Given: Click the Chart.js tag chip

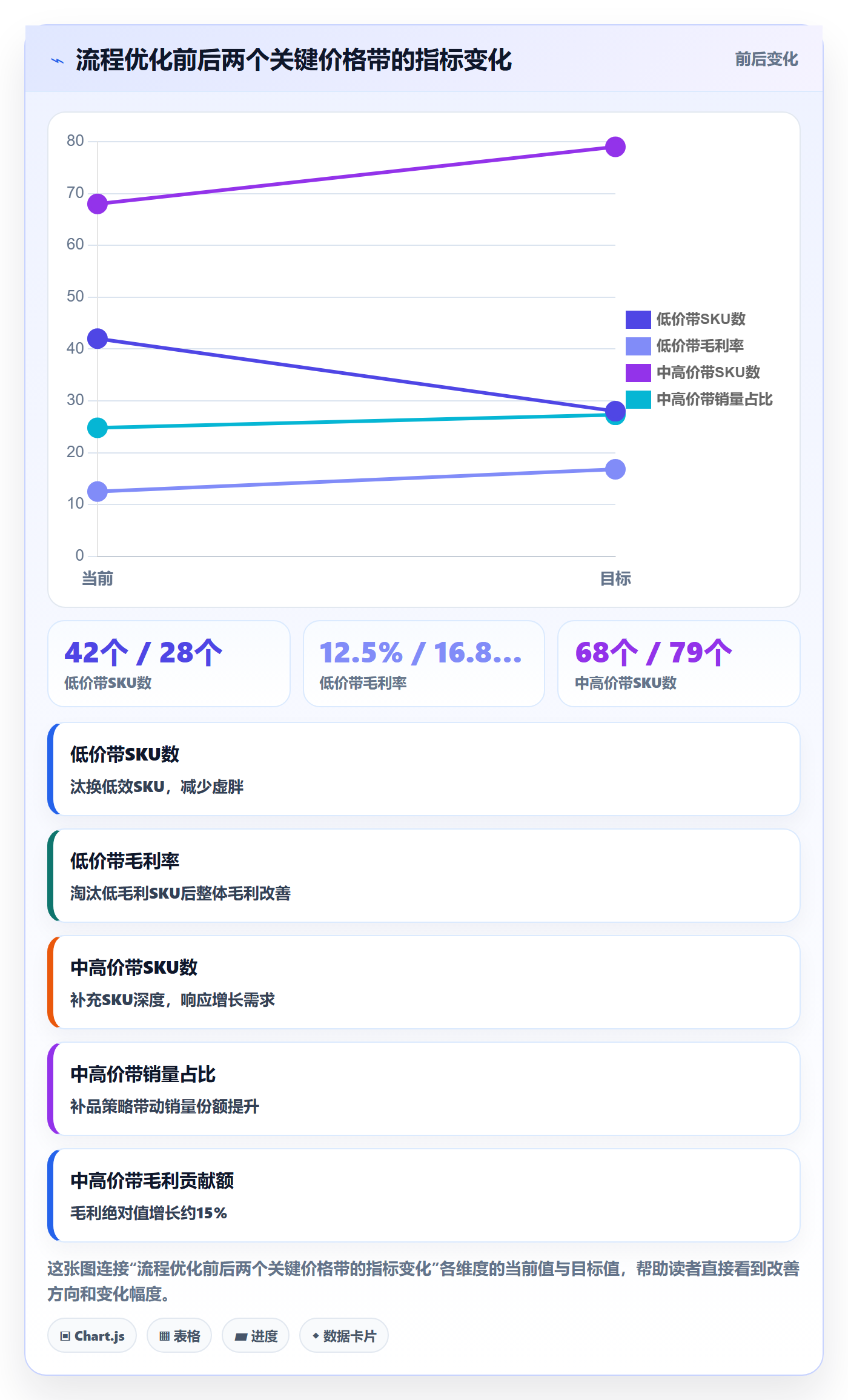Looking at the screenshot, I should [92, 1335].
